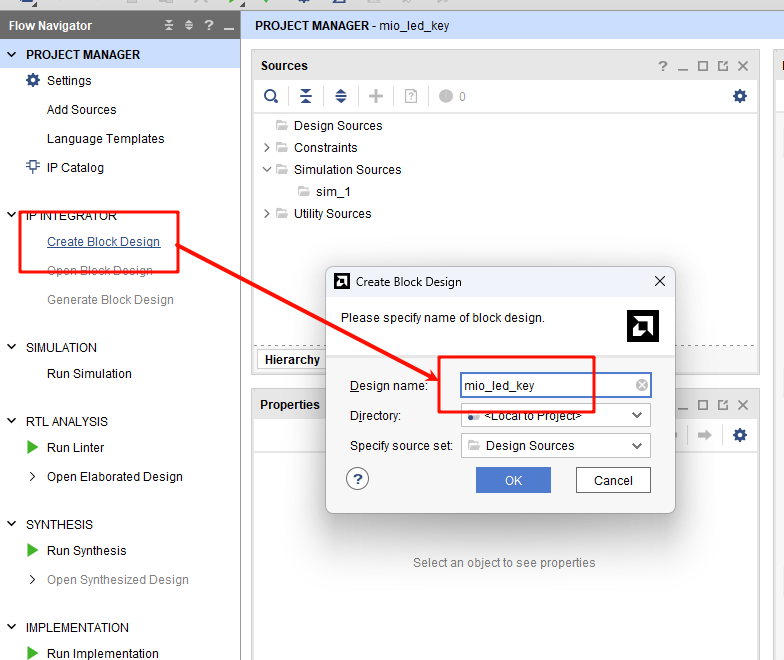Click Create Block Design link
The height and width of the screenshot is (660, 784).
104,242
